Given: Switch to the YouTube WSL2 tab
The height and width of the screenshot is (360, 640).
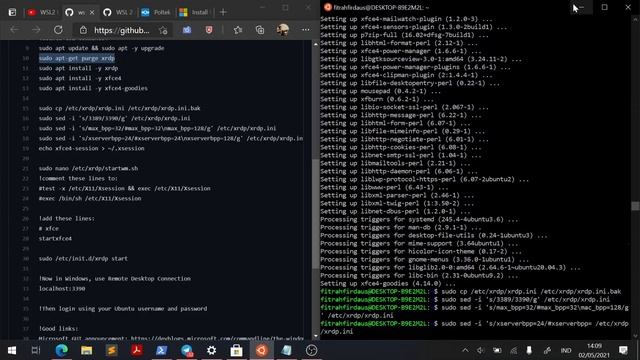Looking at the screenshot, I should 42,12.
